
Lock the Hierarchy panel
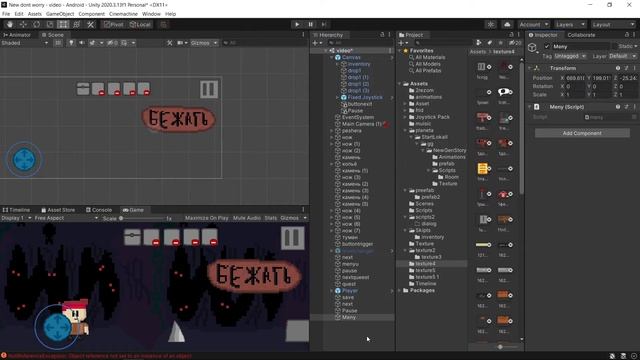click(382, 35)
